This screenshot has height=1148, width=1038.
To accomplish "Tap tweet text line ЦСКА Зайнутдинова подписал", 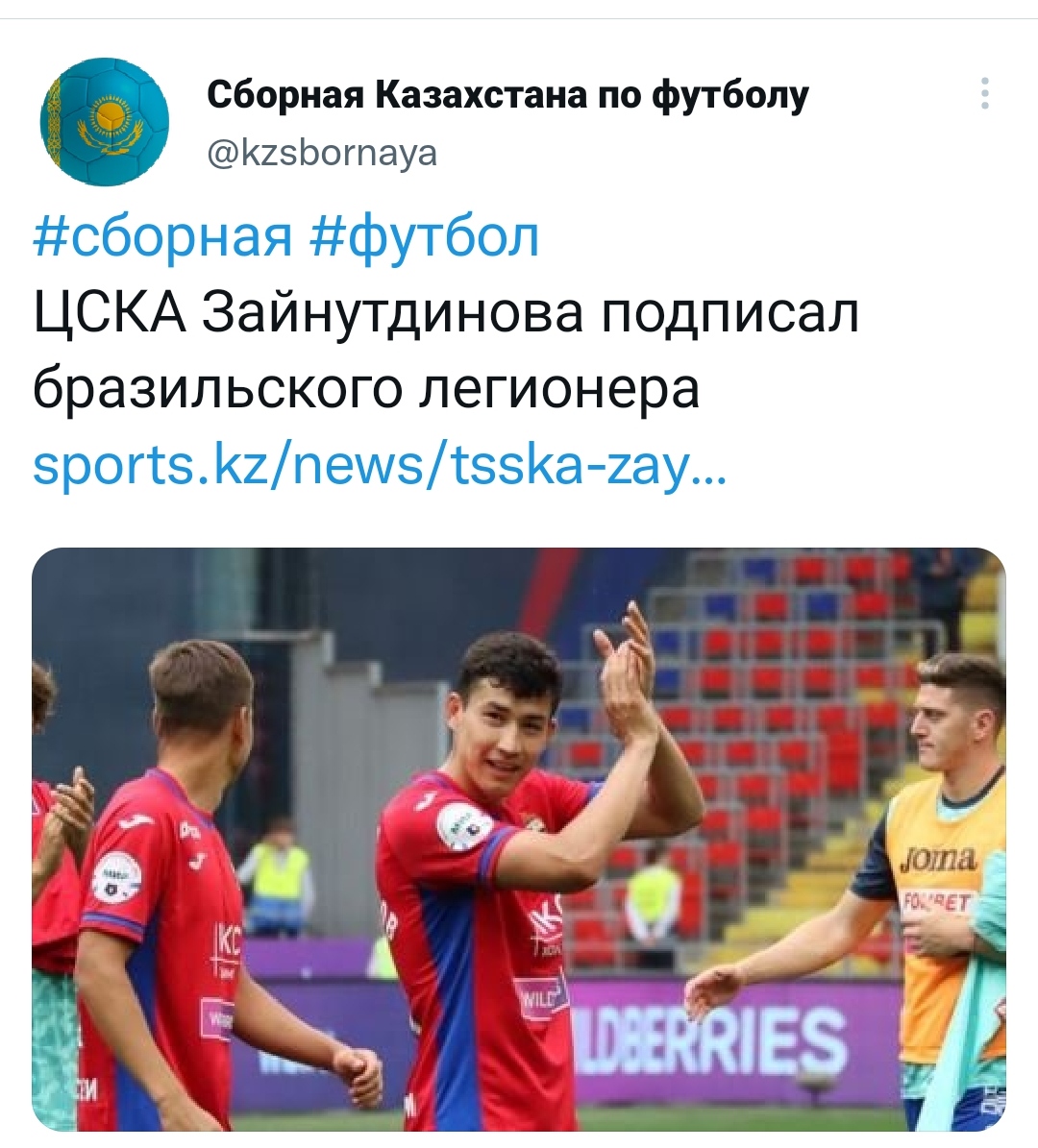I will [445, 313].
